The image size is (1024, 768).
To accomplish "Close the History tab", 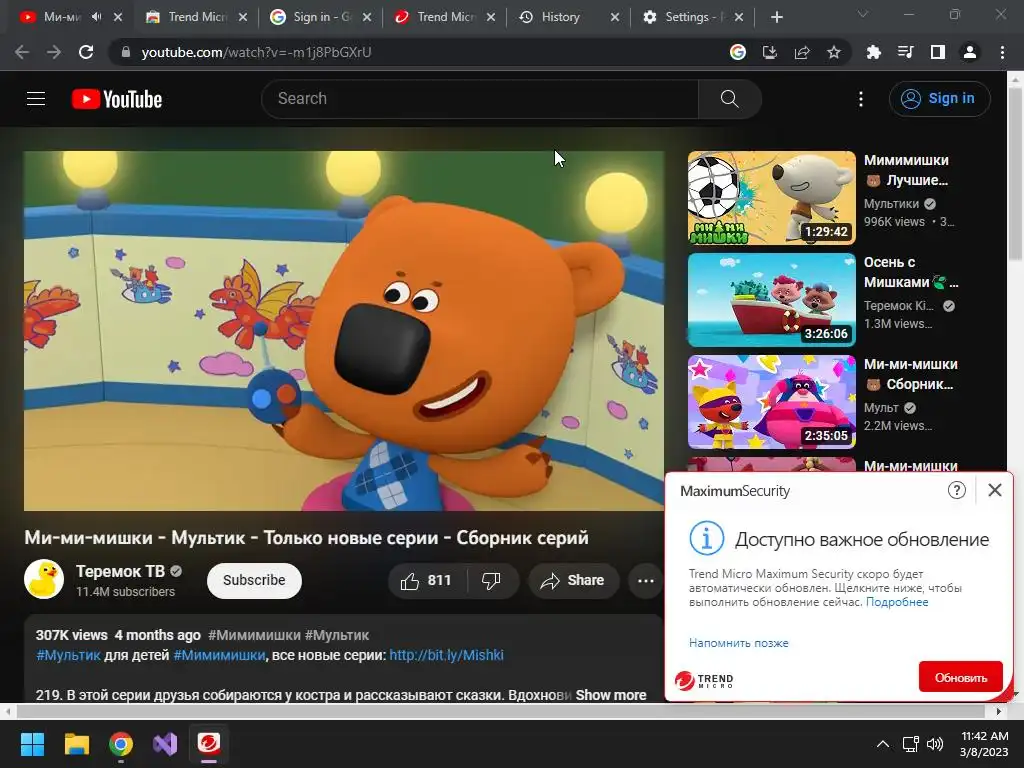I will (615, 17).
